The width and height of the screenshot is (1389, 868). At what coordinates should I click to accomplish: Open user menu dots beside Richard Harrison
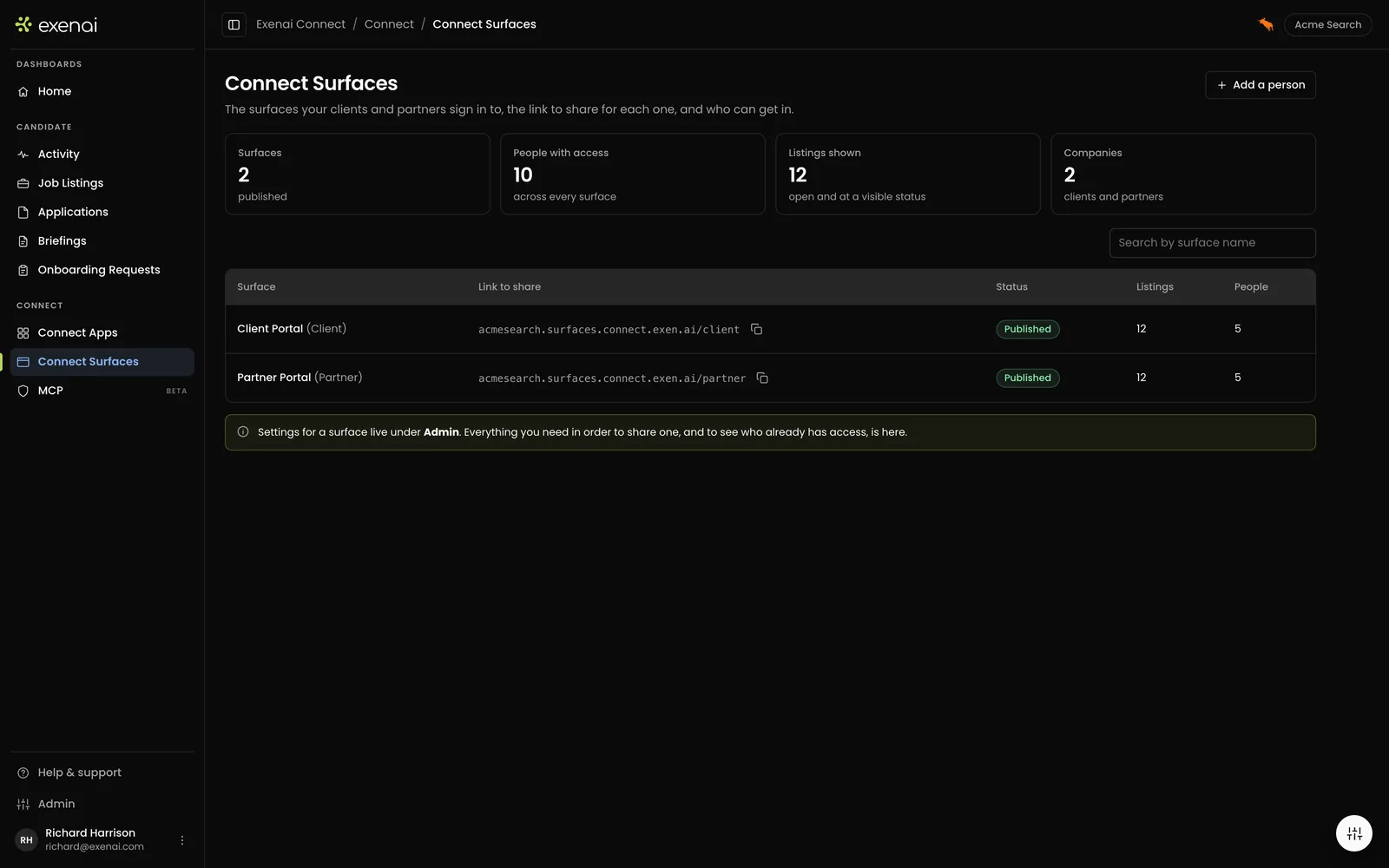click(x=182, y=840)
